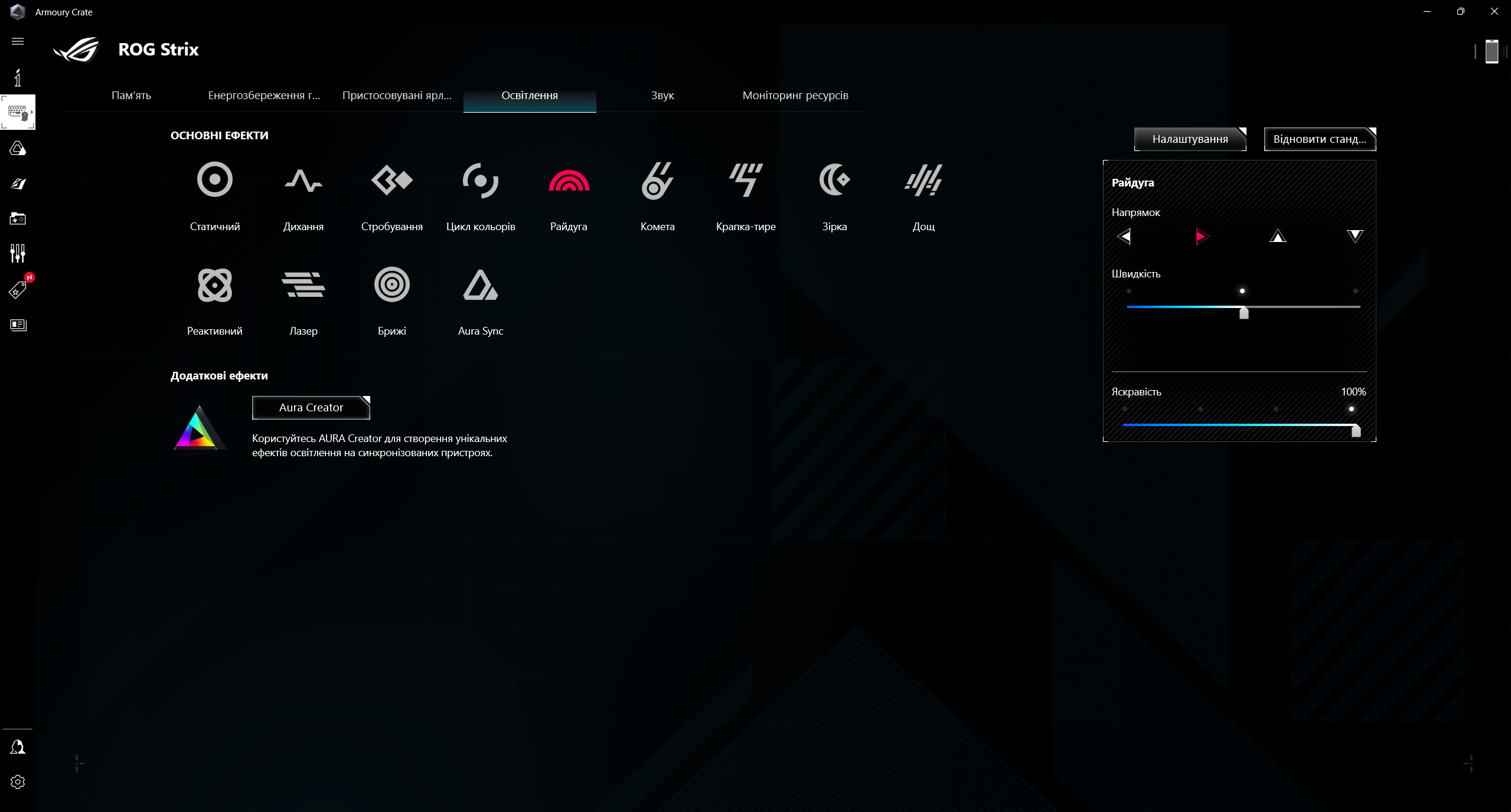The image size is (1511, 812).
Task: Open the Моніторинг ресурсів tab
Action: (795, 96)
